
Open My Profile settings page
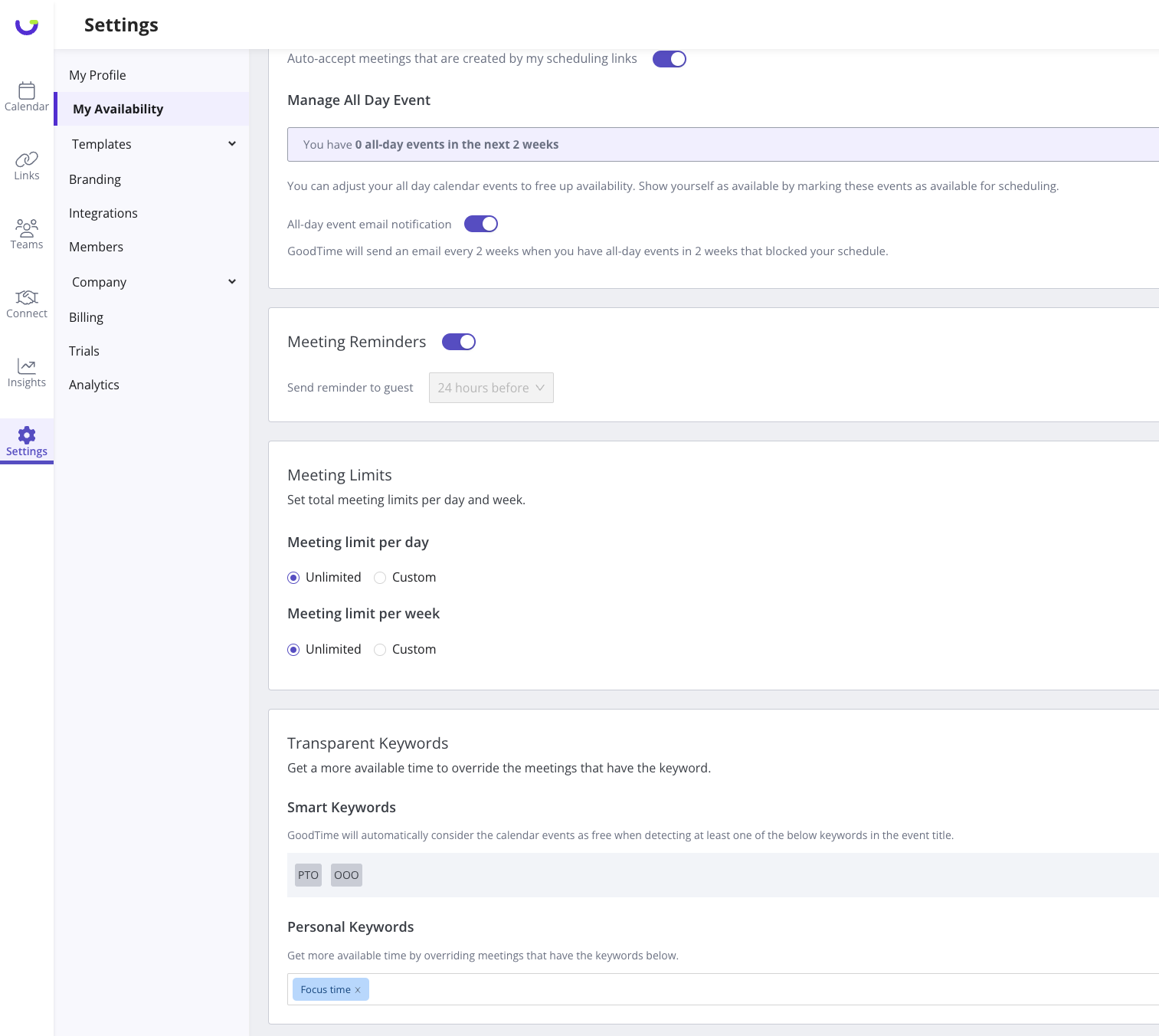[97, 75]
